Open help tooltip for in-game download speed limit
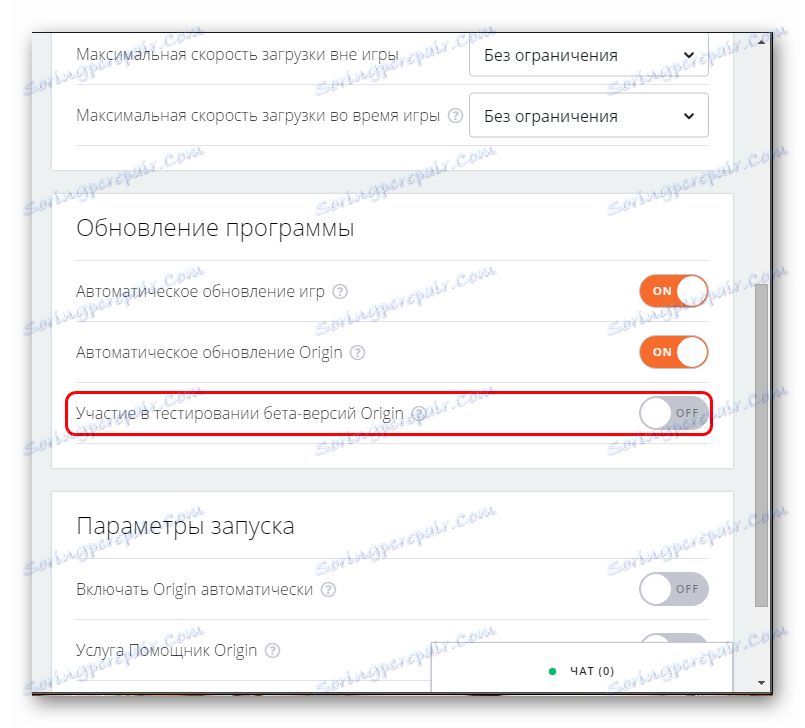Image resolution: width=805 pixels, height=728 pixels. click(x=455, y=116)
